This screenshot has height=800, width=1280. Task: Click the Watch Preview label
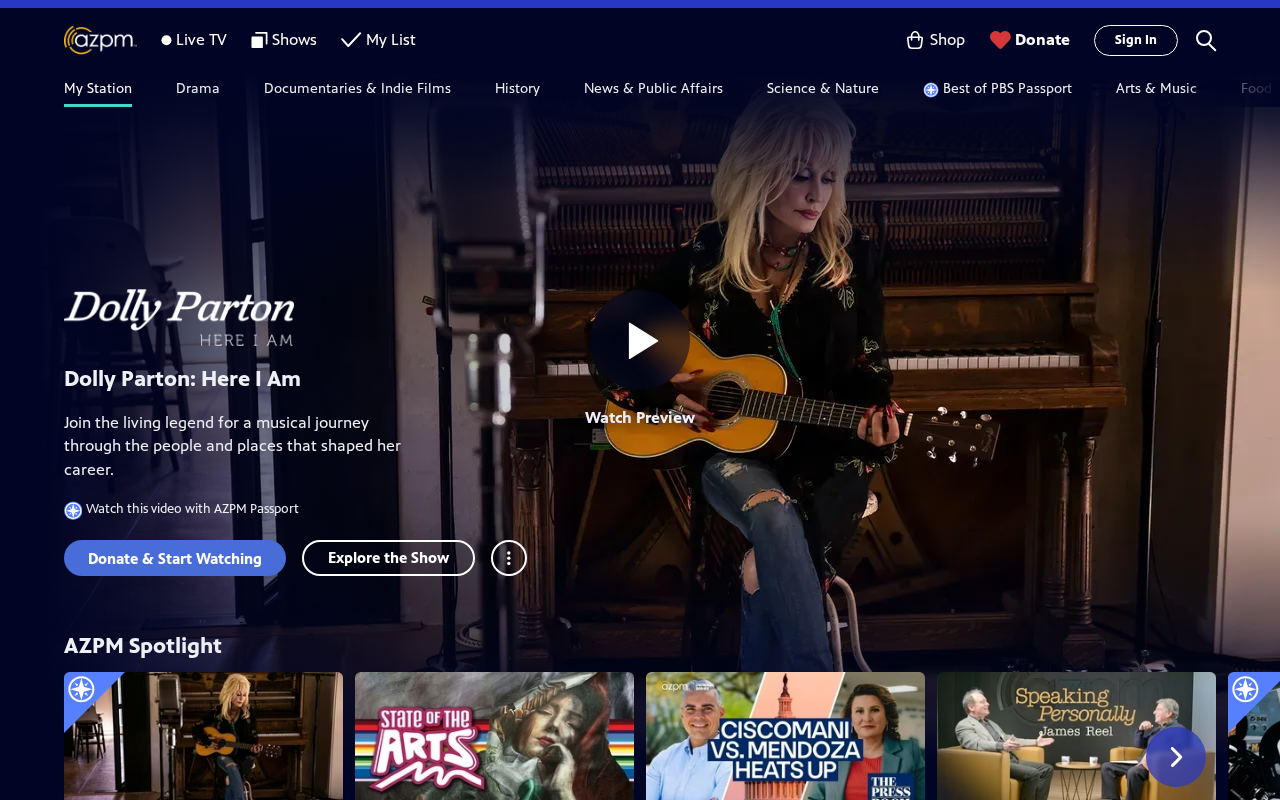click(640, 418)
